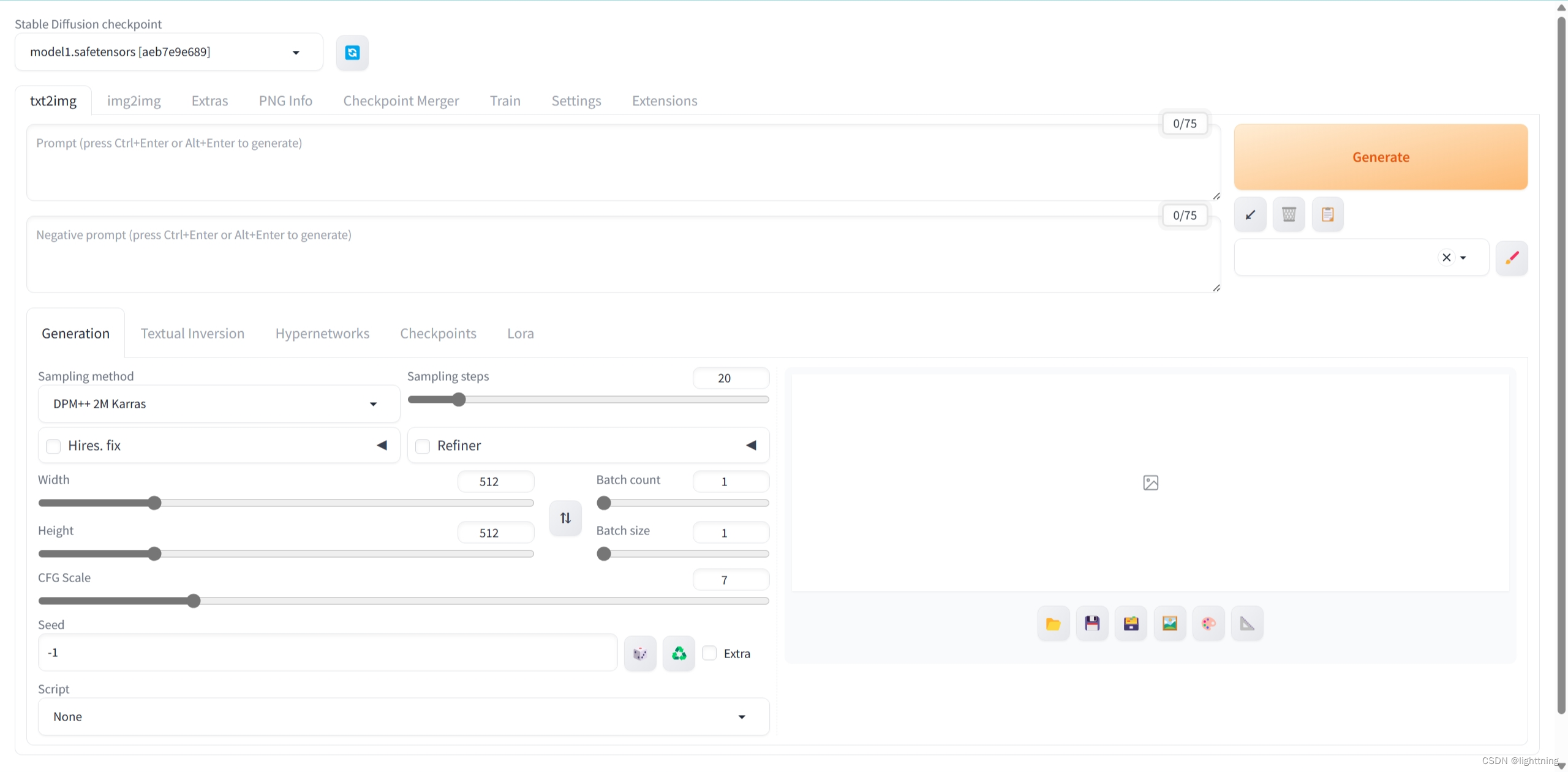Image resolution: width=1568 pixels, height=772 pixels.
Task: Click the floppy disk save image icon
Action: click(1092, 624)
